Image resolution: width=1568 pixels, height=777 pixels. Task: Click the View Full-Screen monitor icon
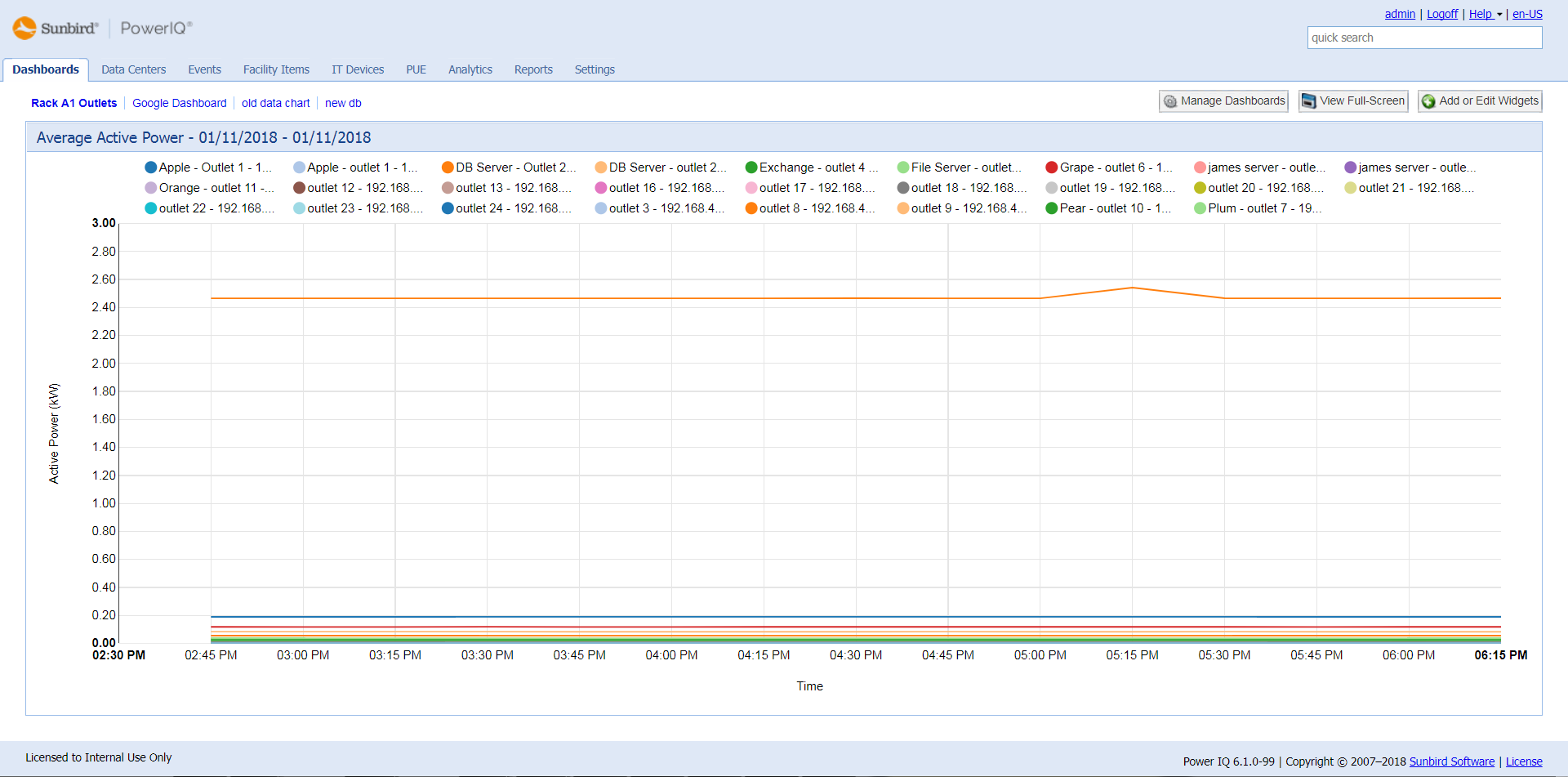click(1308, 100)
